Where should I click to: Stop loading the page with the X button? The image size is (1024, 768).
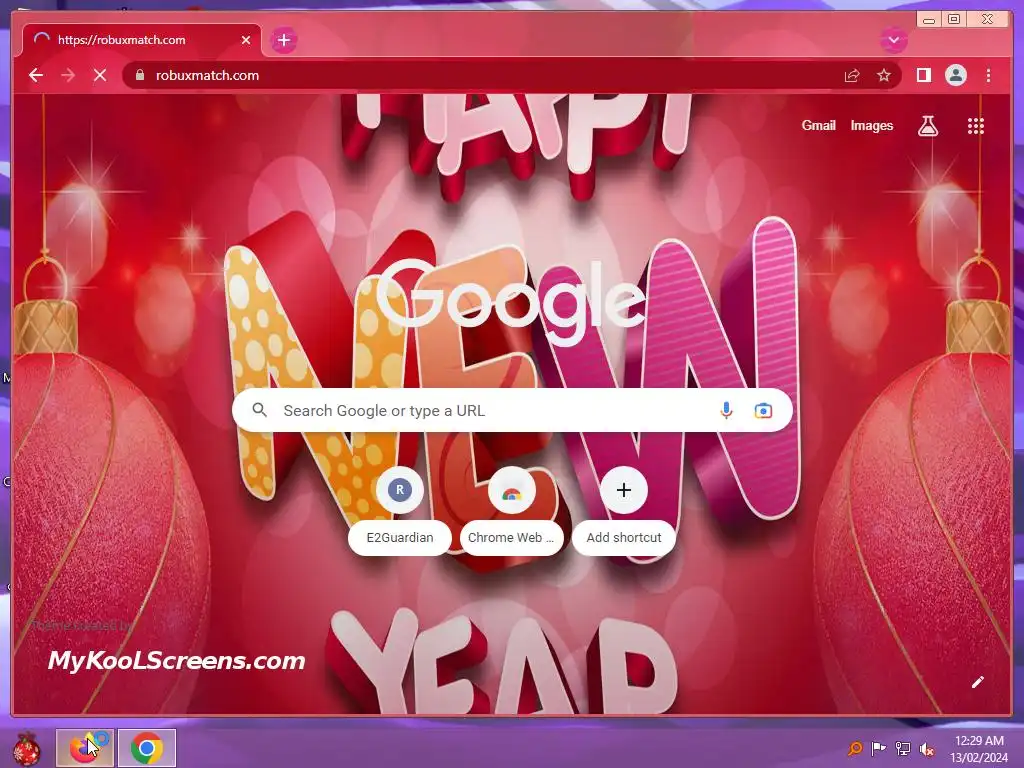click(100, 75)
